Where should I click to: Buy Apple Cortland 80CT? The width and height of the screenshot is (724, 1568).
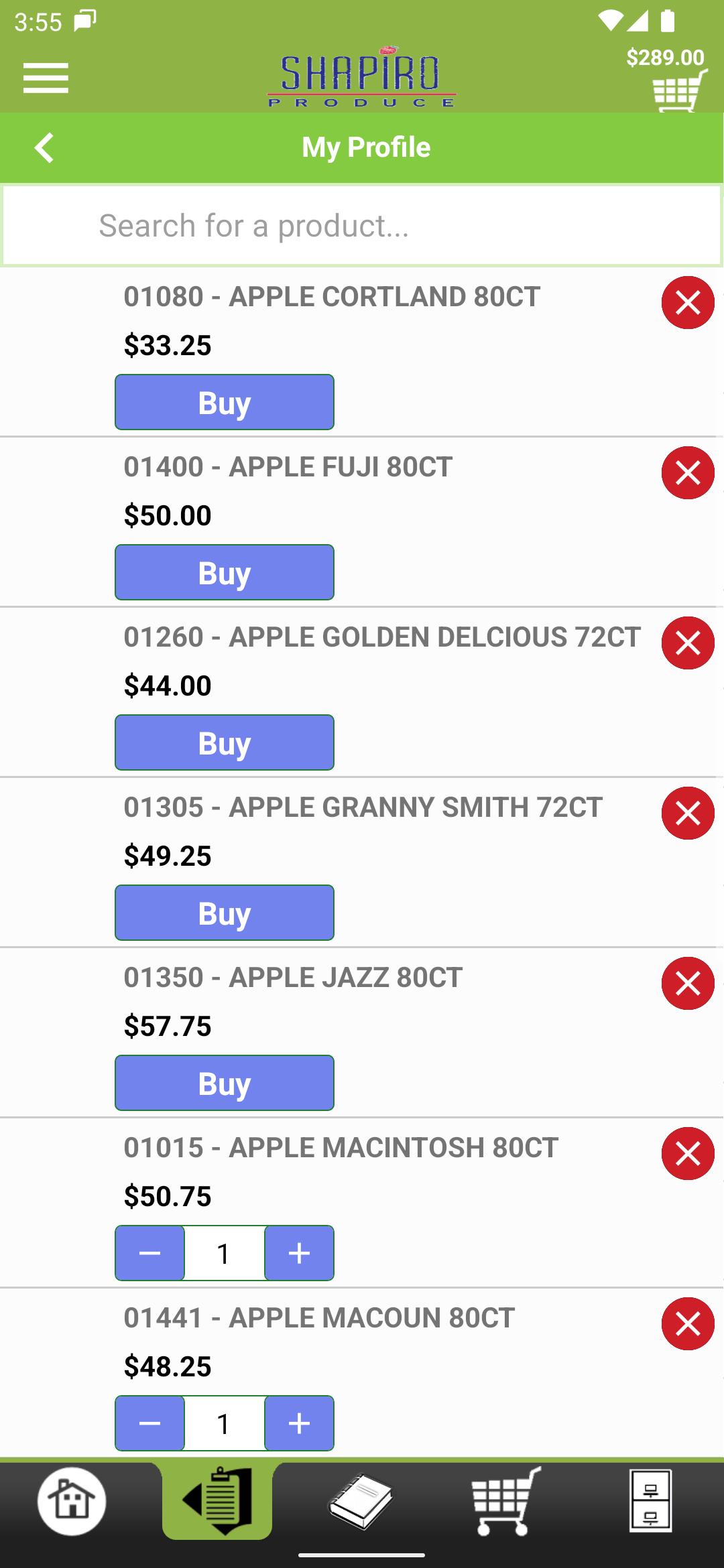point(225,402)
